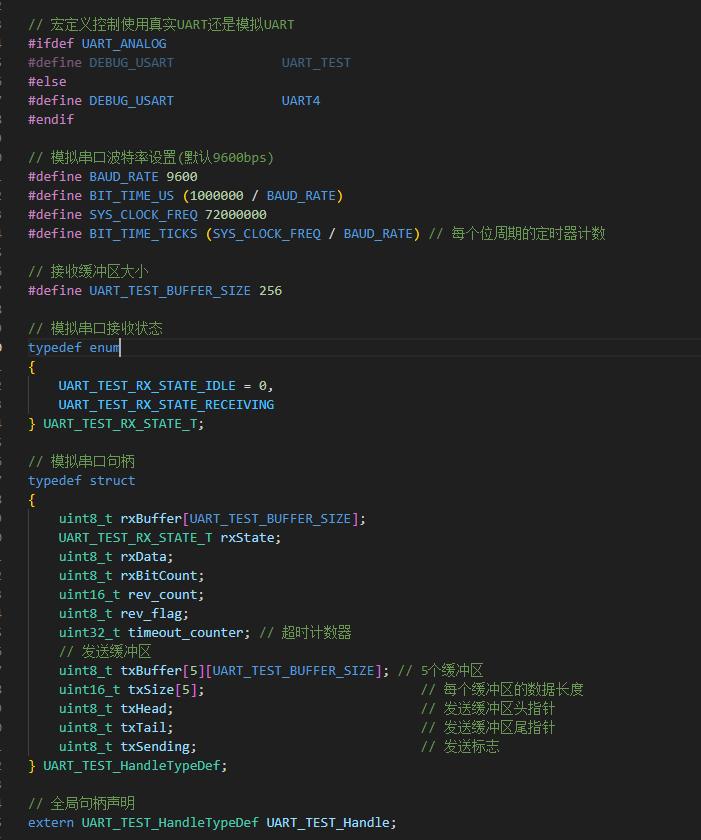
Task: Click the rxData field name
Action: tap(143, 557)
